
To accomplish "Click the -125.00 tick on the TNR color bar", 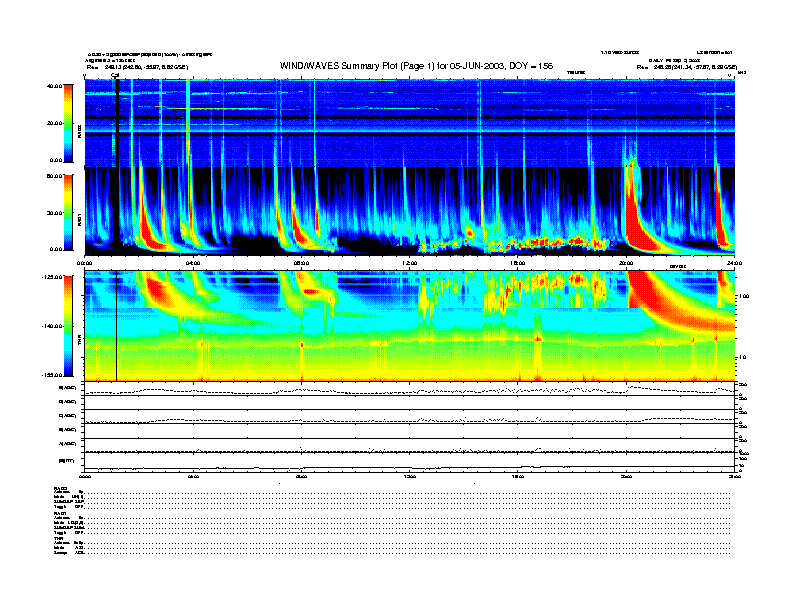I will pyautogui.click(x=52, y=277).
